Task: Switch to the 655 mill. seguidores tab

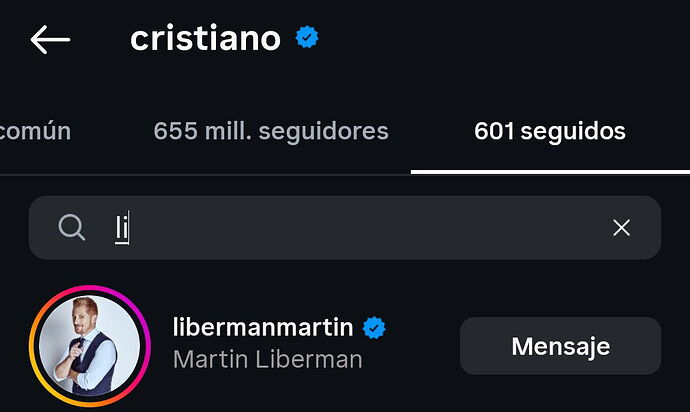Action: (x=271, y=131)
